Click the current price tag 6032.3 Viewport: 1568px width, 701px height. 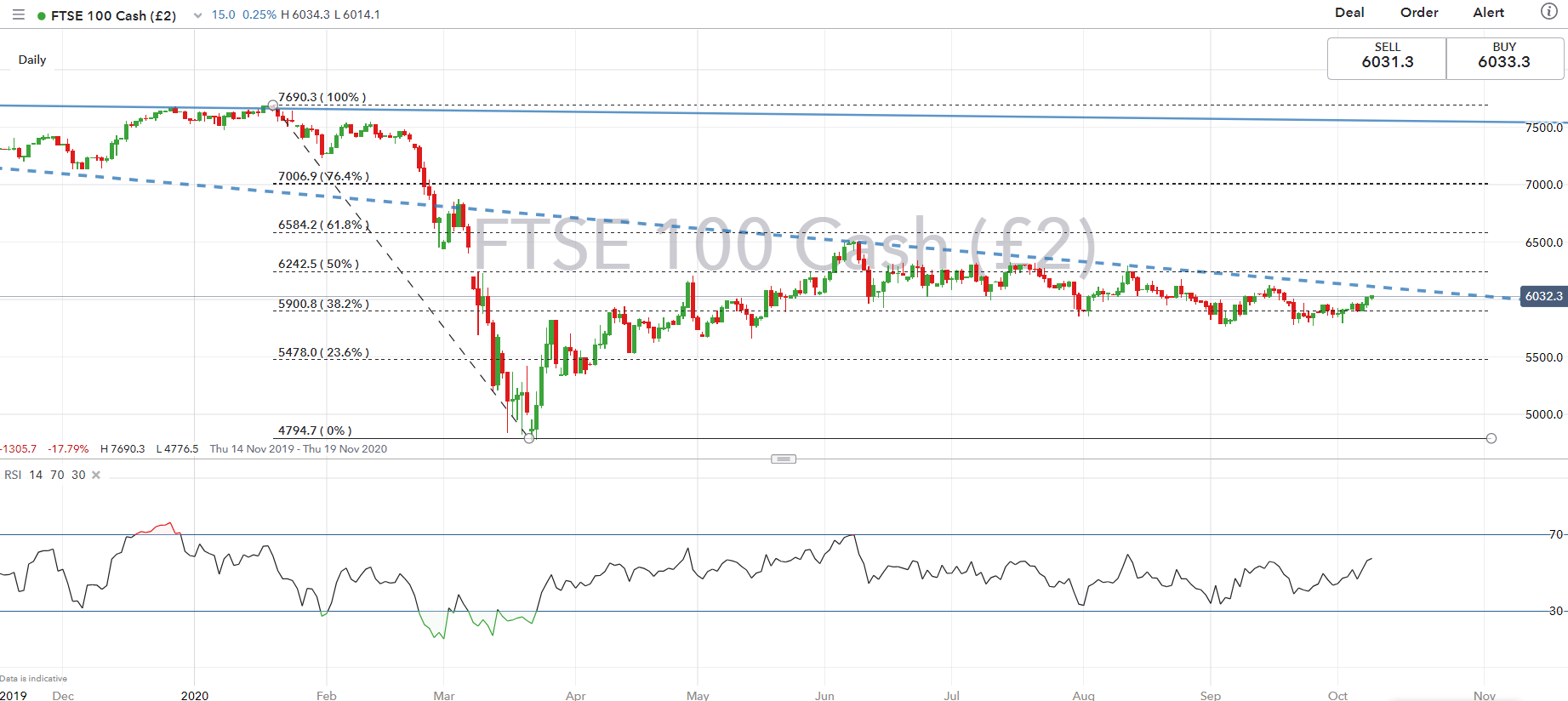pos(1543,296)
